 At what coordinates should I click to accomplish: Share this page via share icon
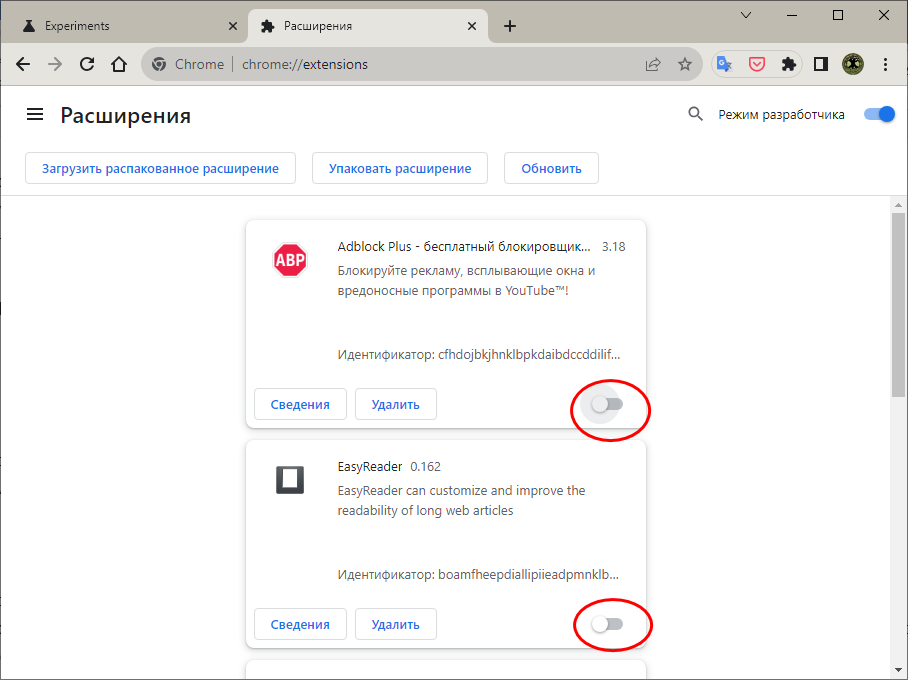[653, 64]
